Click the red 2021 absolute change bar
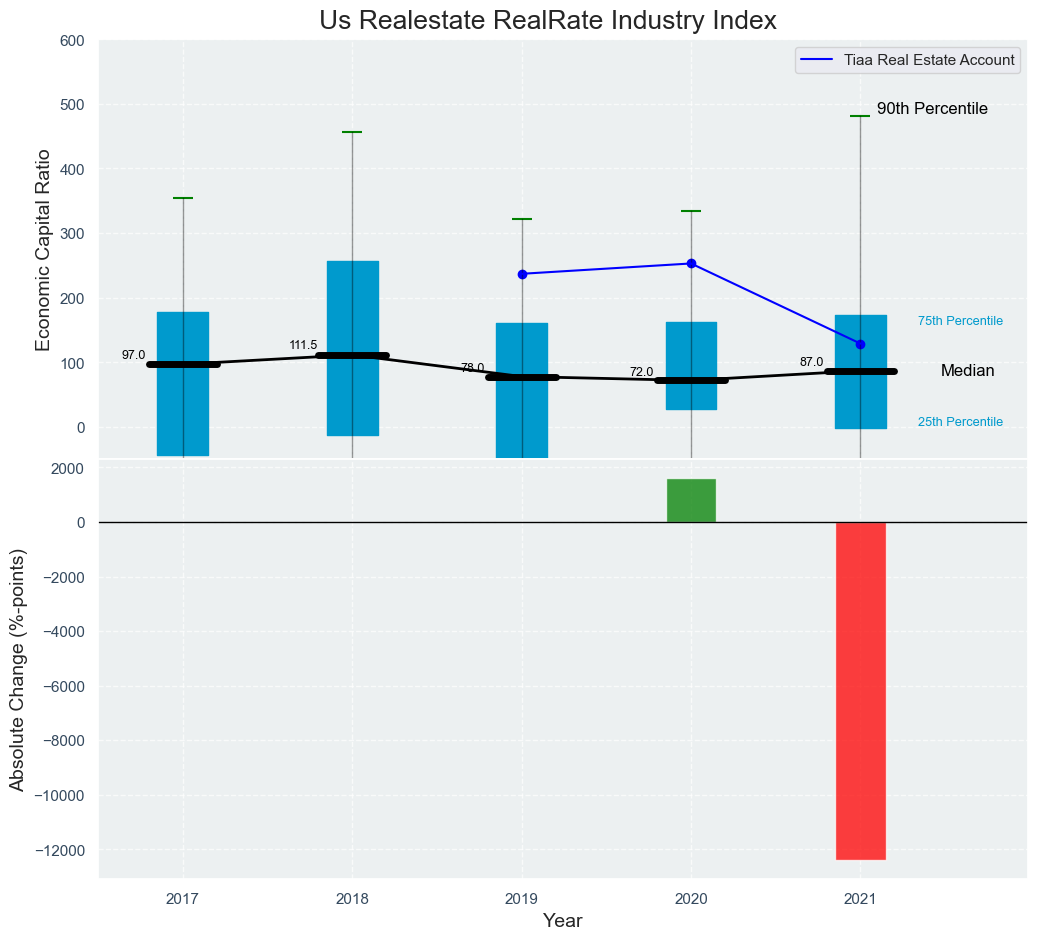The height and width of the screenshot is (940, 1038). point(860,690)
